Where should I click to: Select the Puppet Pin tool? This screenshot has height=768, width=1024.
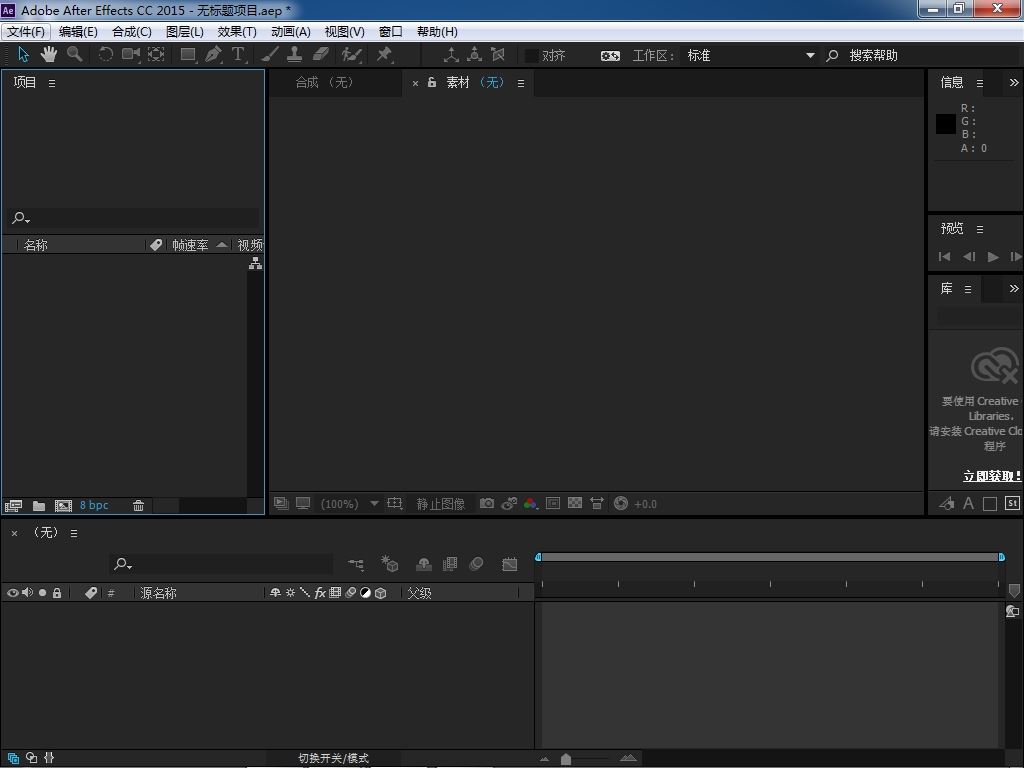tap(384, 55)
